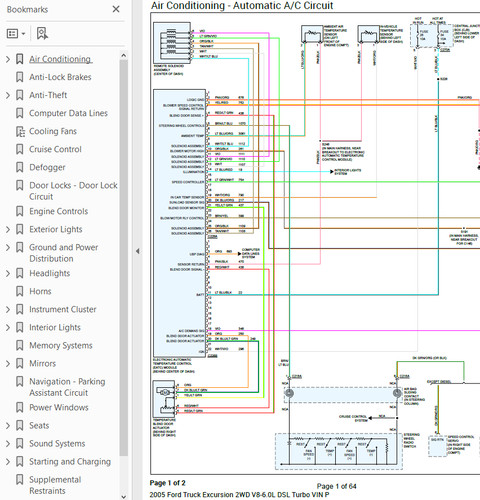Expand the Anti-Theft bookmark
Image resolution: width=480 pixels, height=500 pixels.
point(8,95)
